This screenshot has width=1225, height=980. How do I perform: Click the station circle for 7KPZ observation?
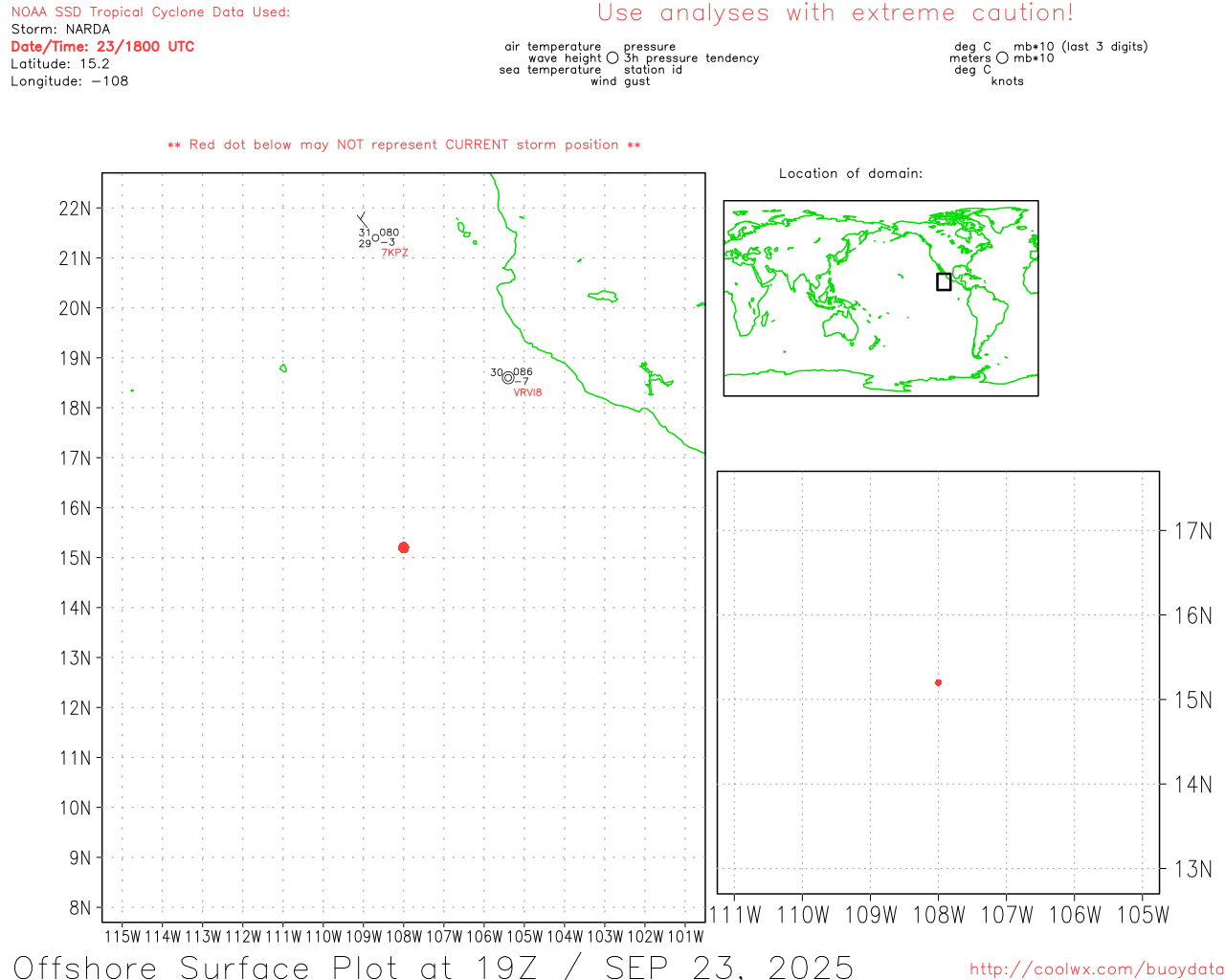pos(375,238)
